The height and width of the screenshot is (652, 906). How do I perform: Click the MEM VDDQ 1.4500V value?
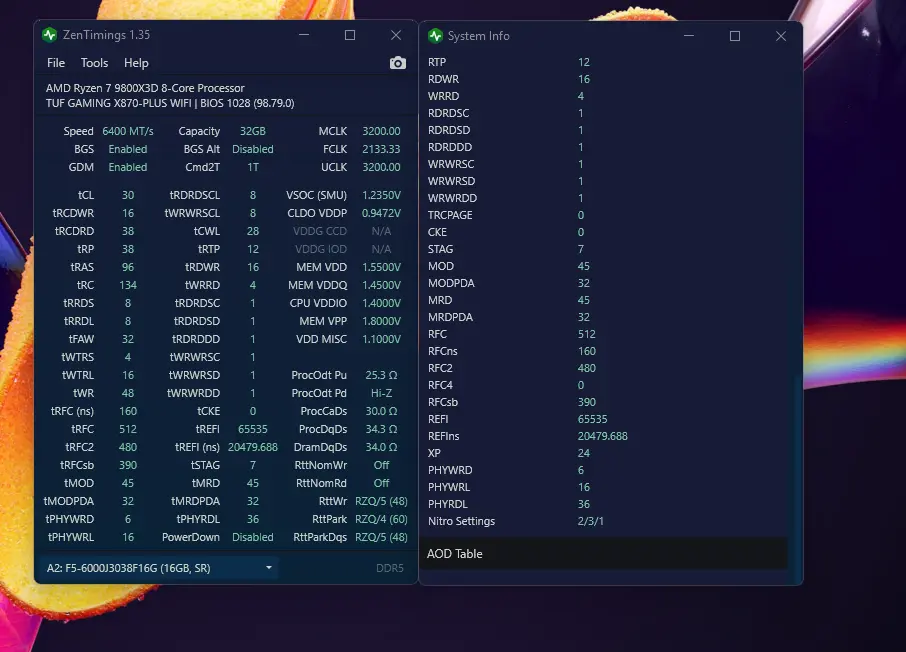pyautogui.click(x=381, y=285)
